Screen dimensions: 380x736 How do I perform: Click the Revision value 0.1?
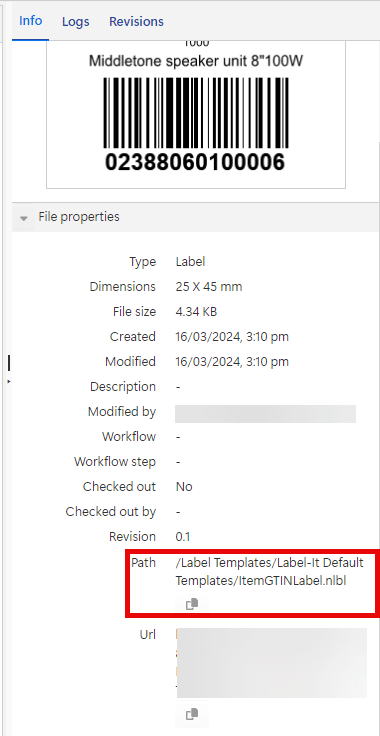(183, 537)
